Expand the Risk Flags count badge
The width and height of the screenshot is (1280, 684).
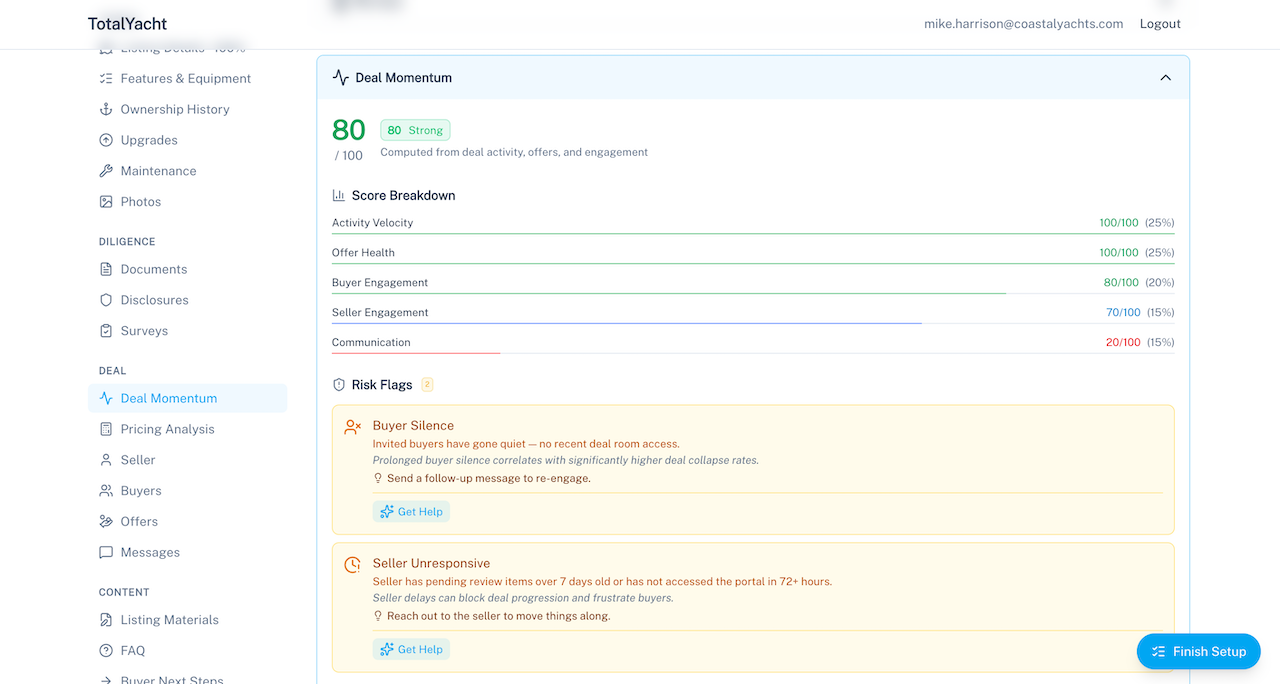(x=428, y=384)
